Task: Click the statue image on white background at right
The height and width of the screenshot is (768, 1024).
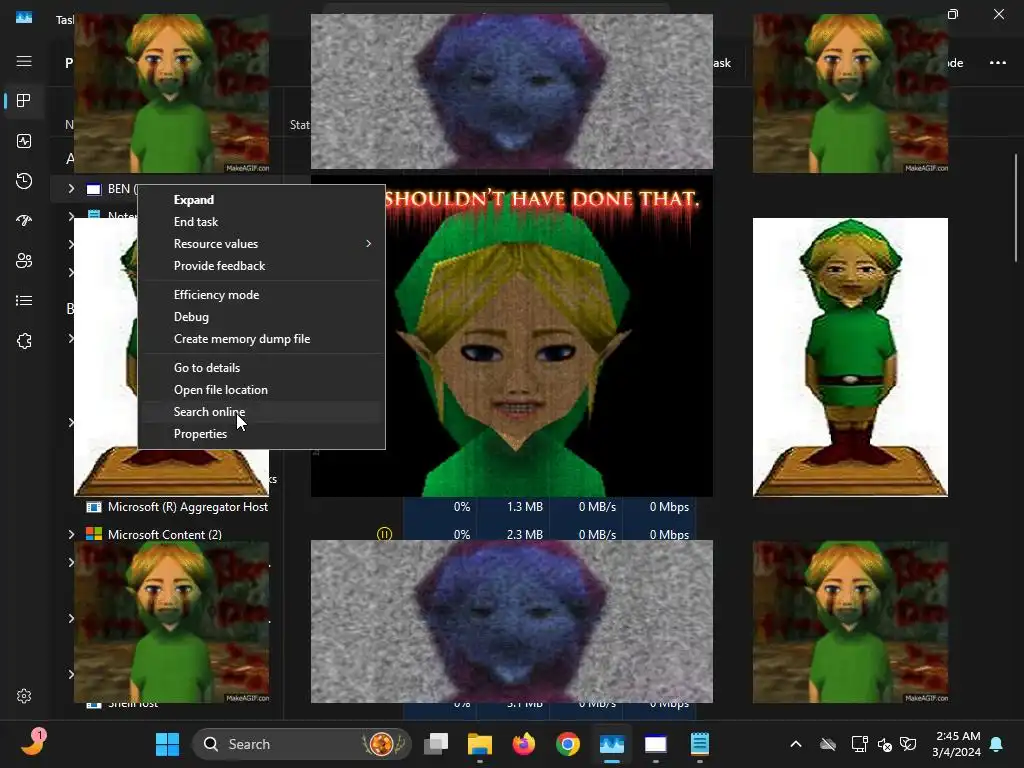Action: (850, 357)
